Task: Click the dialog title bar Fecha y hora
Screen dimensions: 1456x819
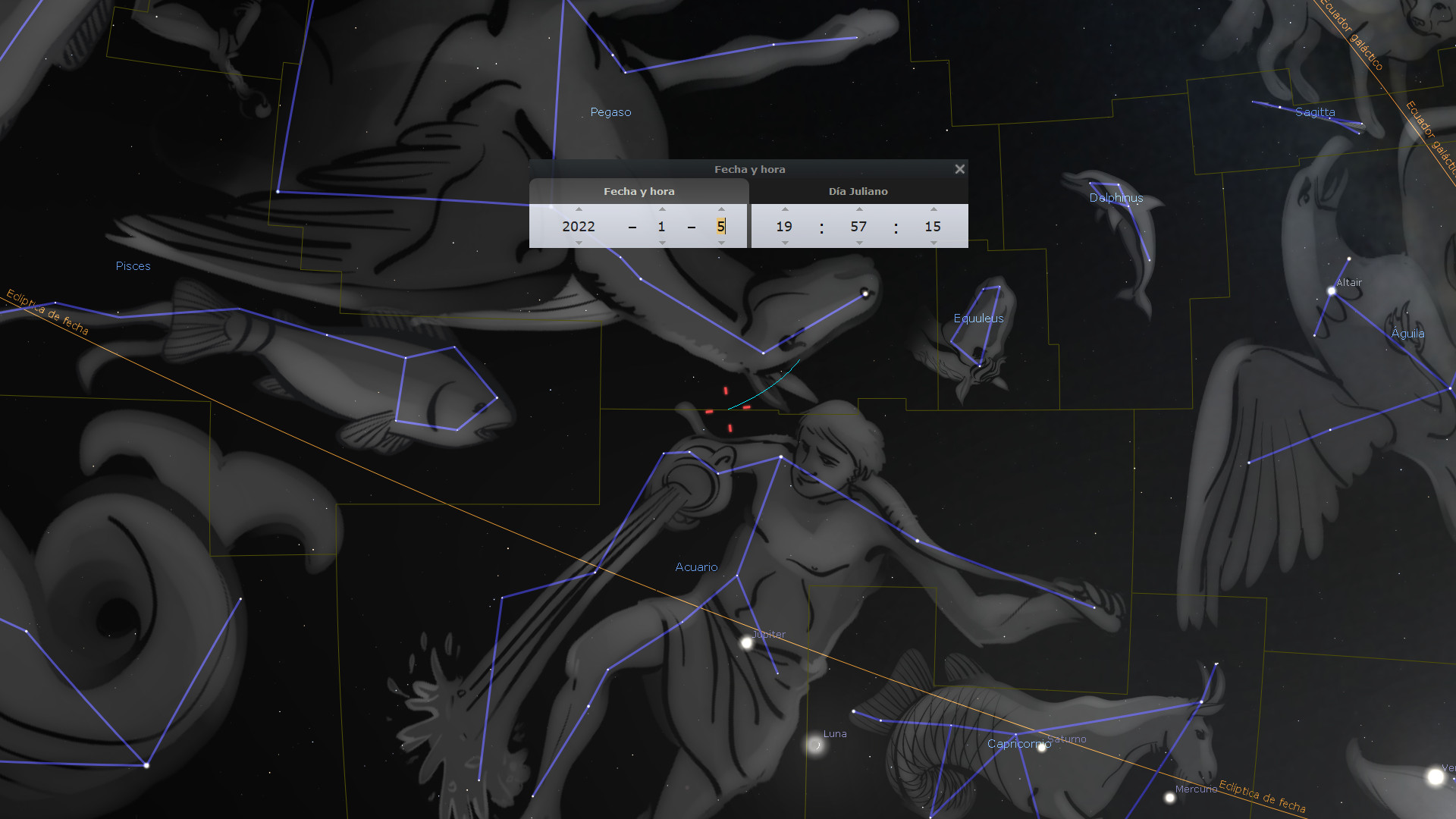Action: coord(749,169)
